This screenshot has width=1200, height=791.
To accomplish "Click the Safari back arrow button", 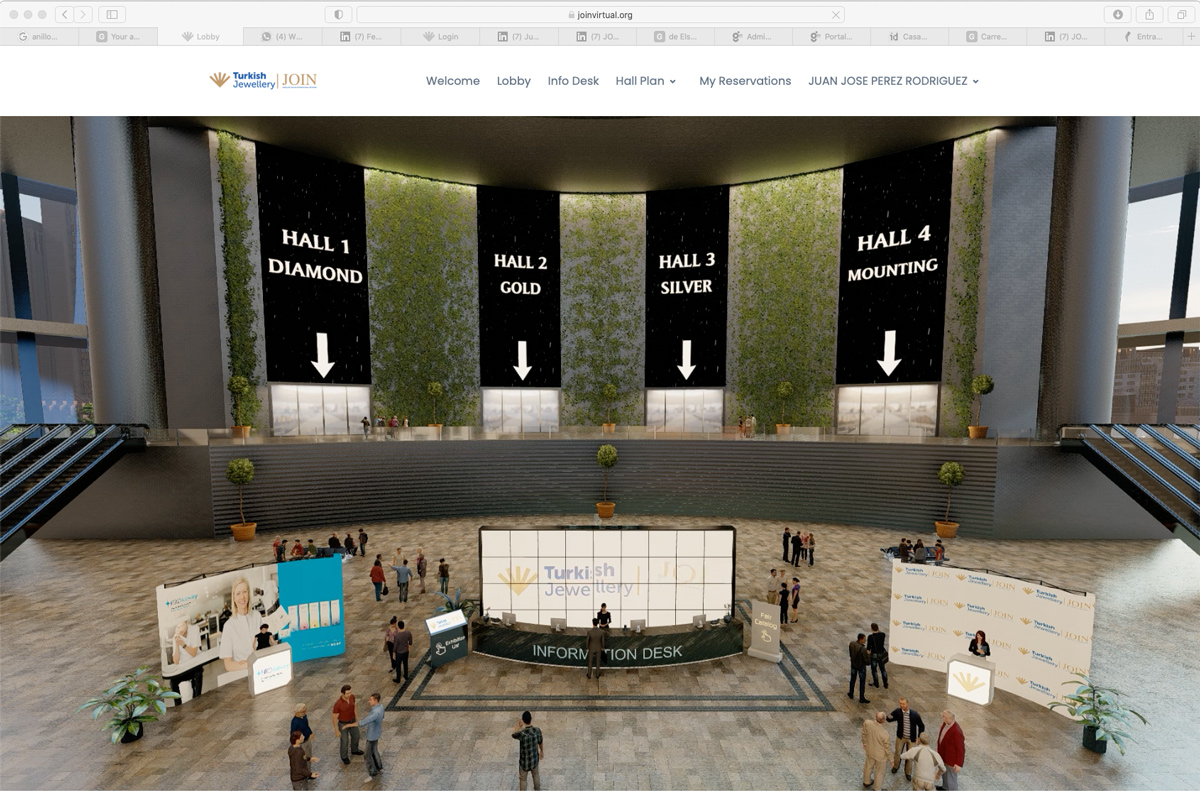I will 65,14.
